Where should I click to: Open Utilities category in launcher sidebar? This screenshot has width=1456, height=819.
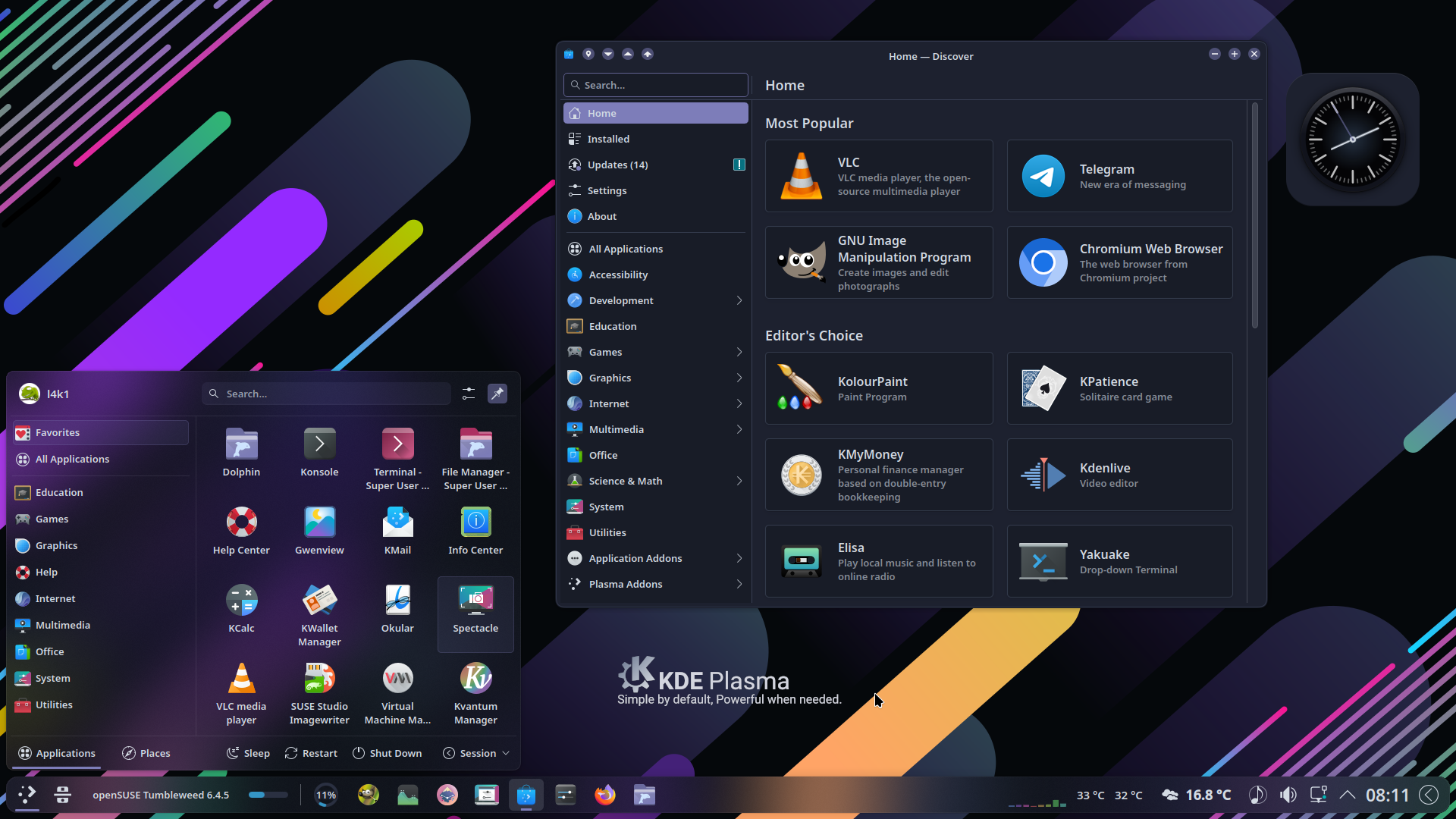pyautogui.click(x=101, y=704)
